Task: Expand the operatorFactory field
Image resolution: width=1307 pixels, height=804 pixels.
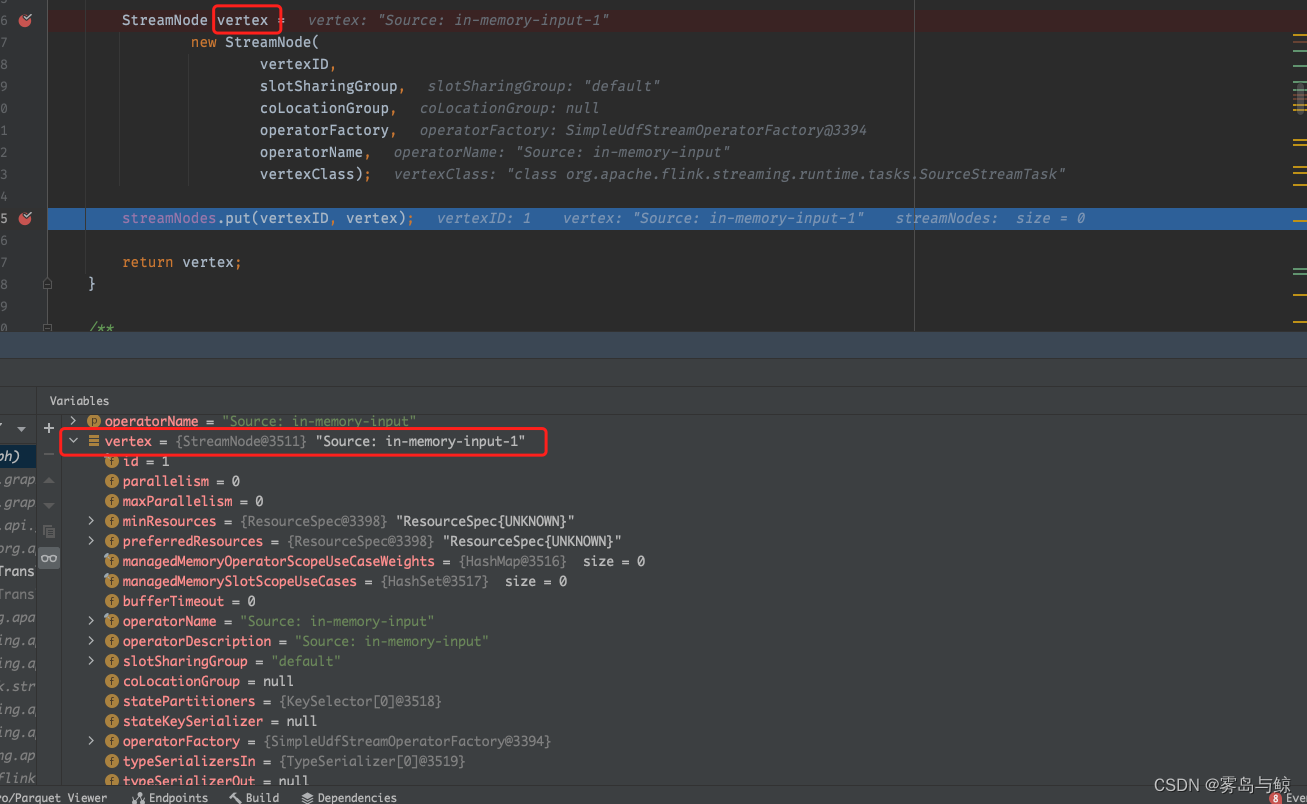Action: tap(91, 741)
